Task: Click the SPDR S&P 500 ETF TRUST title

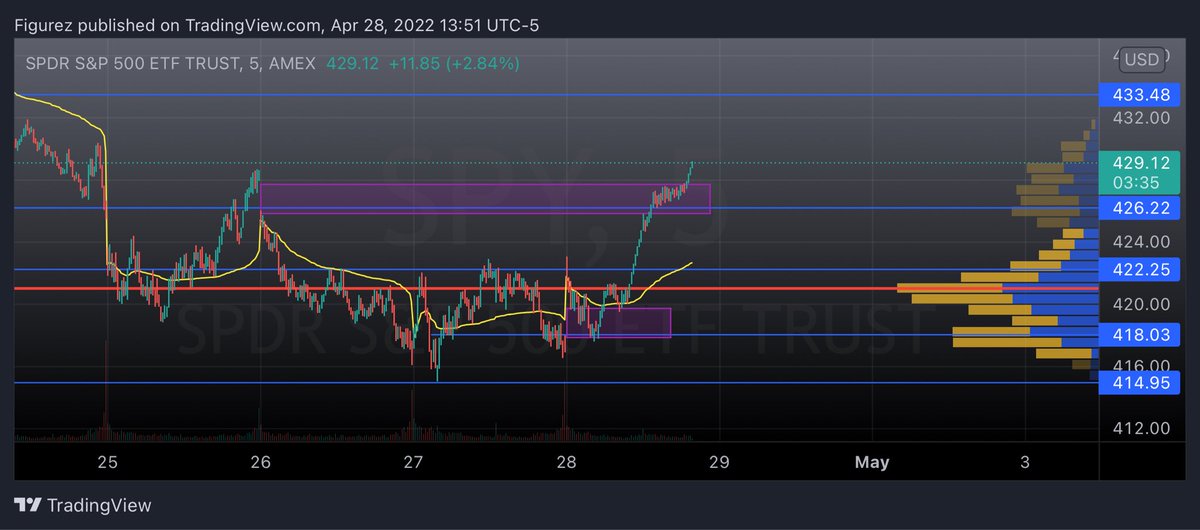Action: [133, 63]
